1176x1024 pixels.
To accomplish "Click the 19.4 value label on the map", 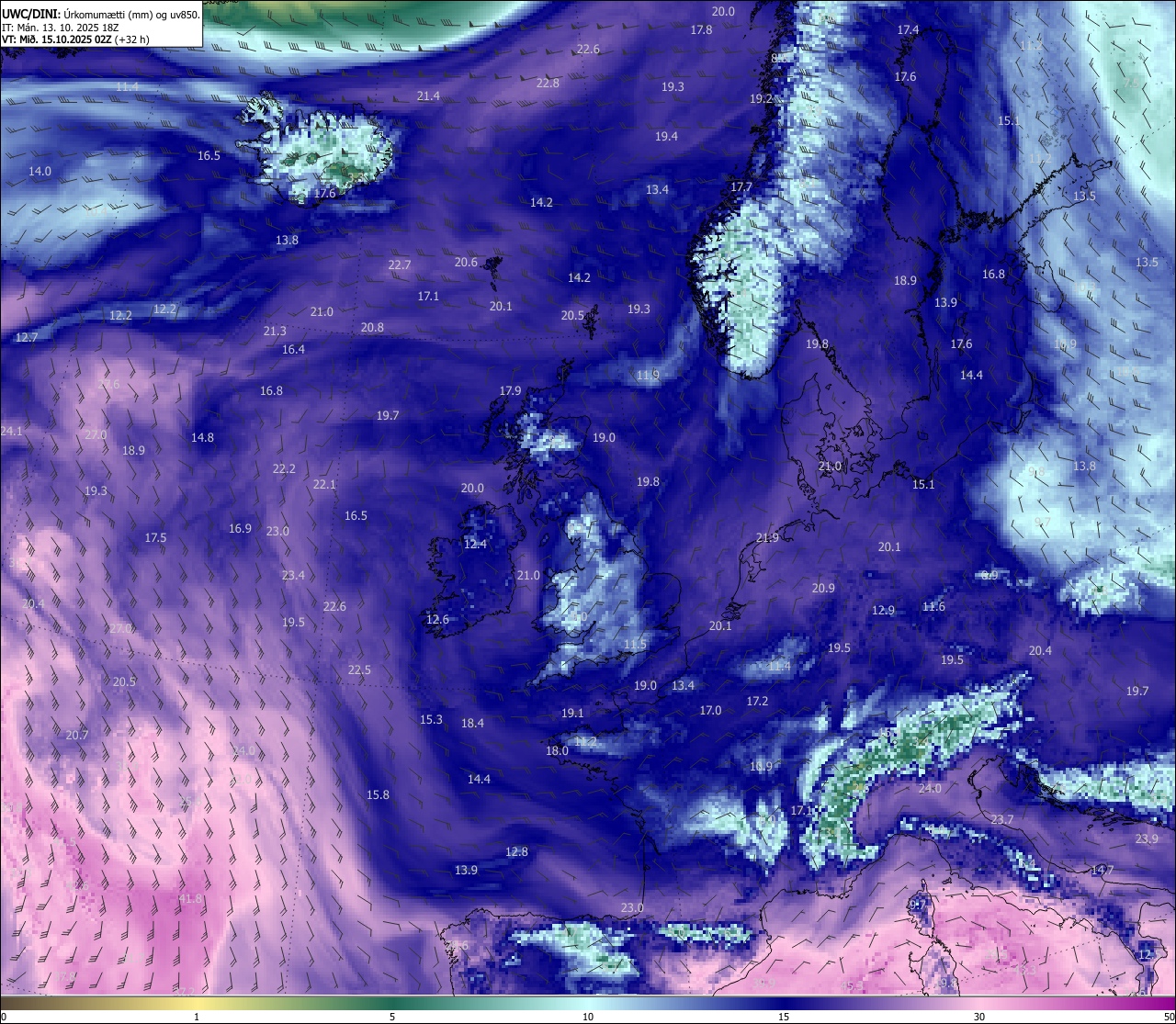I will [666, 137].
